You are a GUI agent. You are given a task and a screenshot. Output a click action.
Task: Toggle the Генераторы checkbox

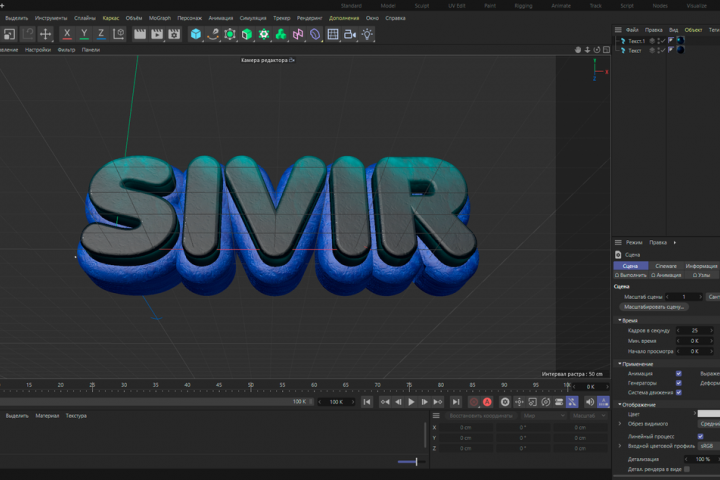click(679, 383)
